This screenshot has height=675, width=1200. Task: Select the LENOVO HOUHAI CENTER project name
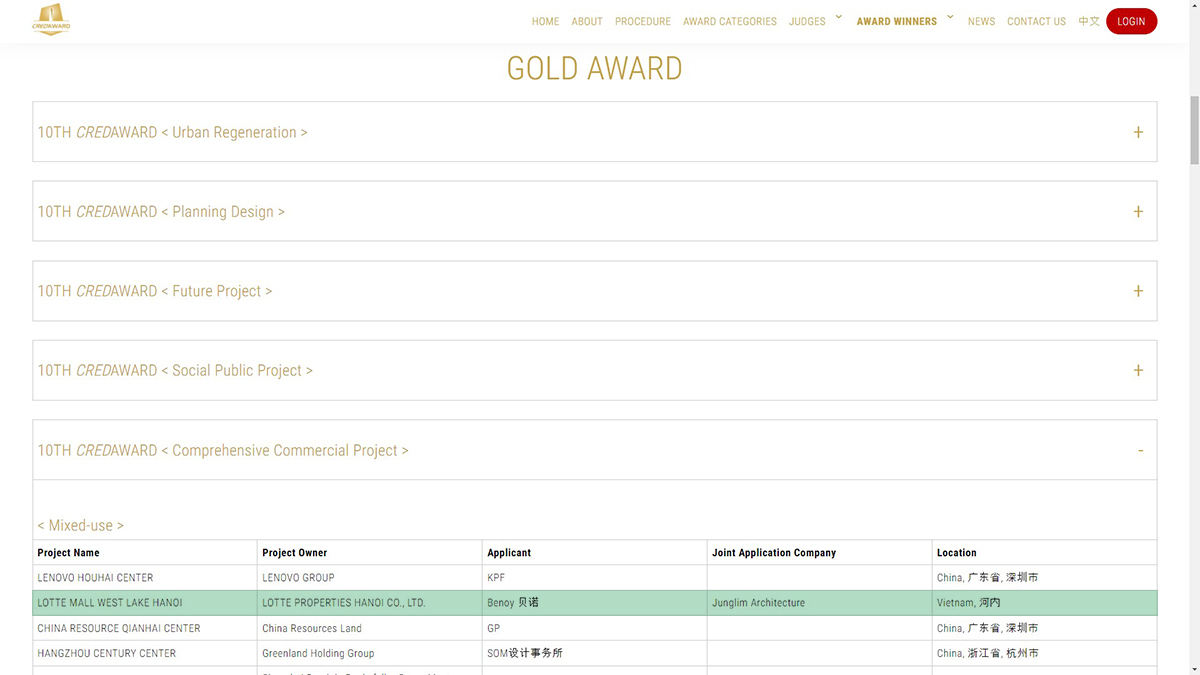pos(95,578)
